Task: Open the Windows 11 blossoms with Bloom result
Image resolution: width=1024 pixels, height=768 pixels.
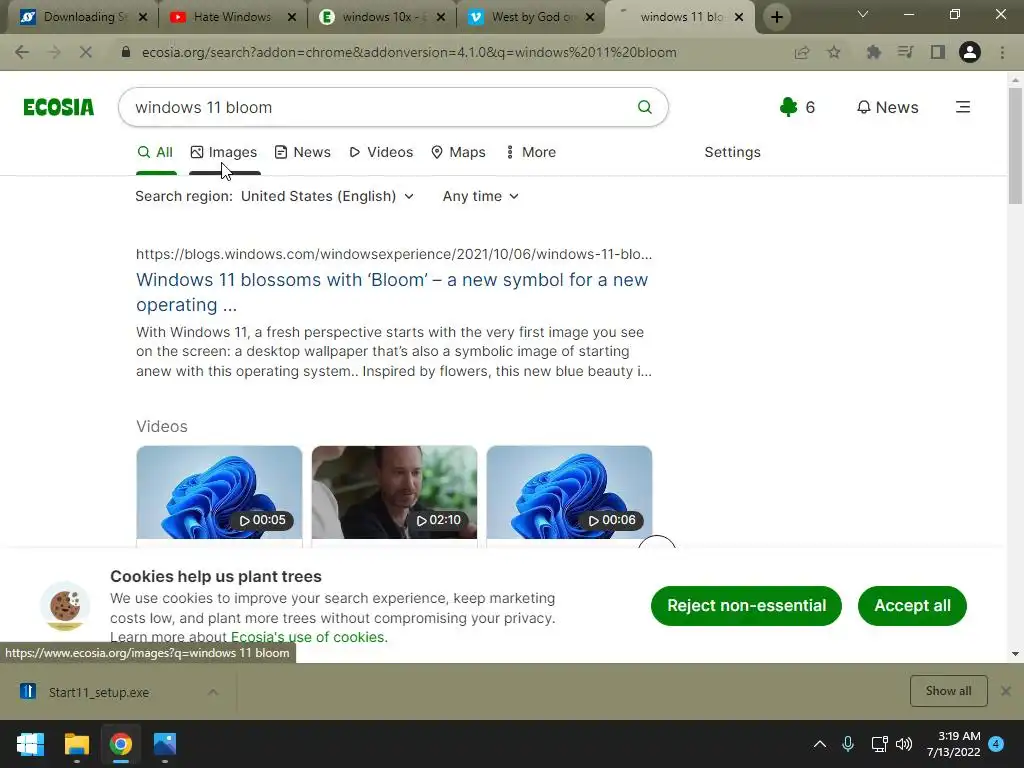Action: coord(392,292)
